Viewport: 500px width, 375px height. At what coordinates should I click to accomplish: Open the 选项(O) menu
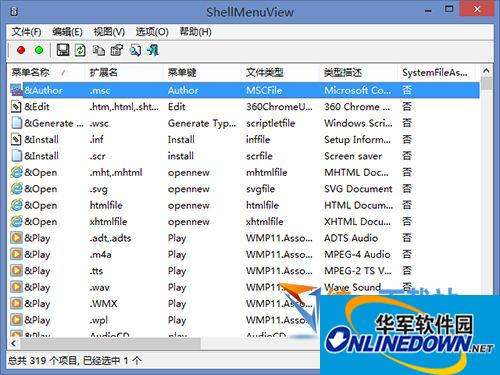point(152,32)
